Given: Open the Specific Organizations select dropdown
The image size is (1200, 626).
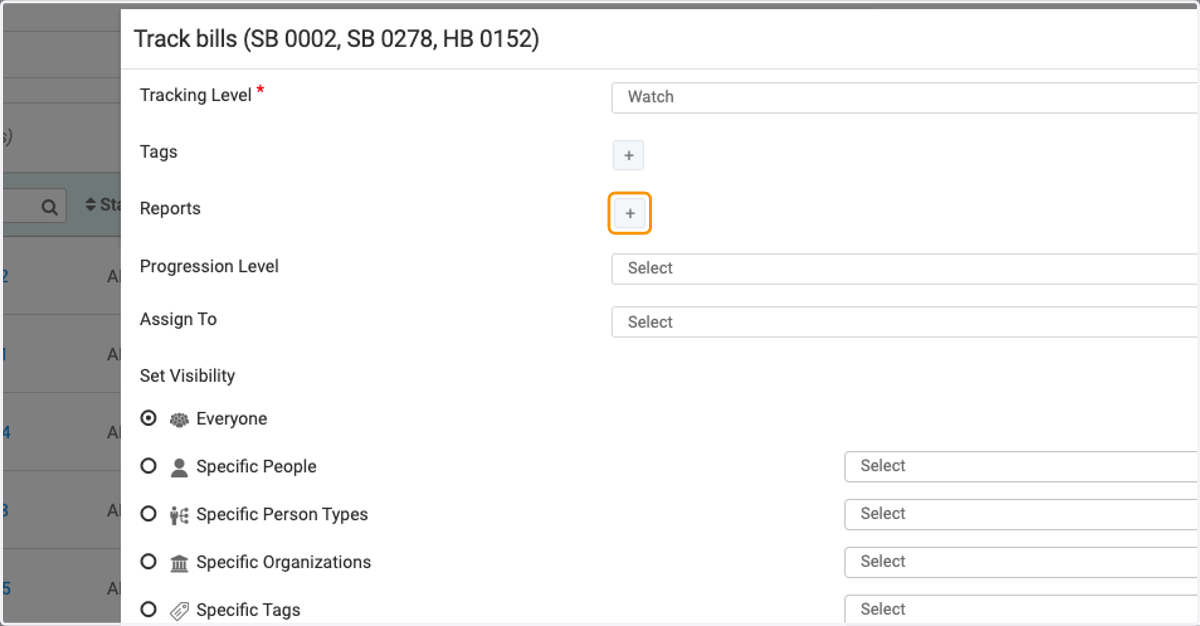Looking at the screenshot, I should click(x=1022, y=562).
